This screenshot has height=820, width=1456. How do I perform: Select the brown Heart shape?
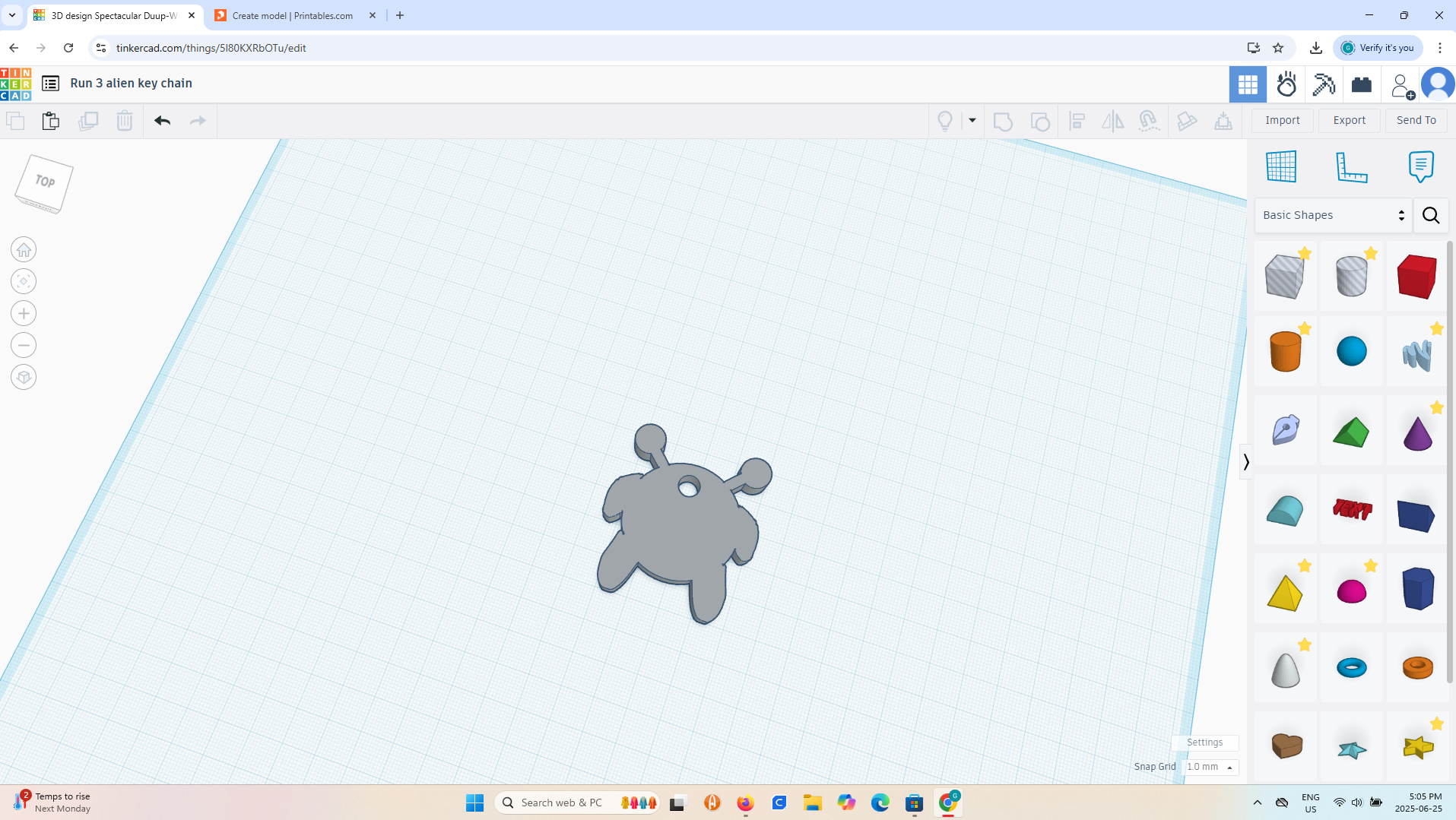[1286, 746]
